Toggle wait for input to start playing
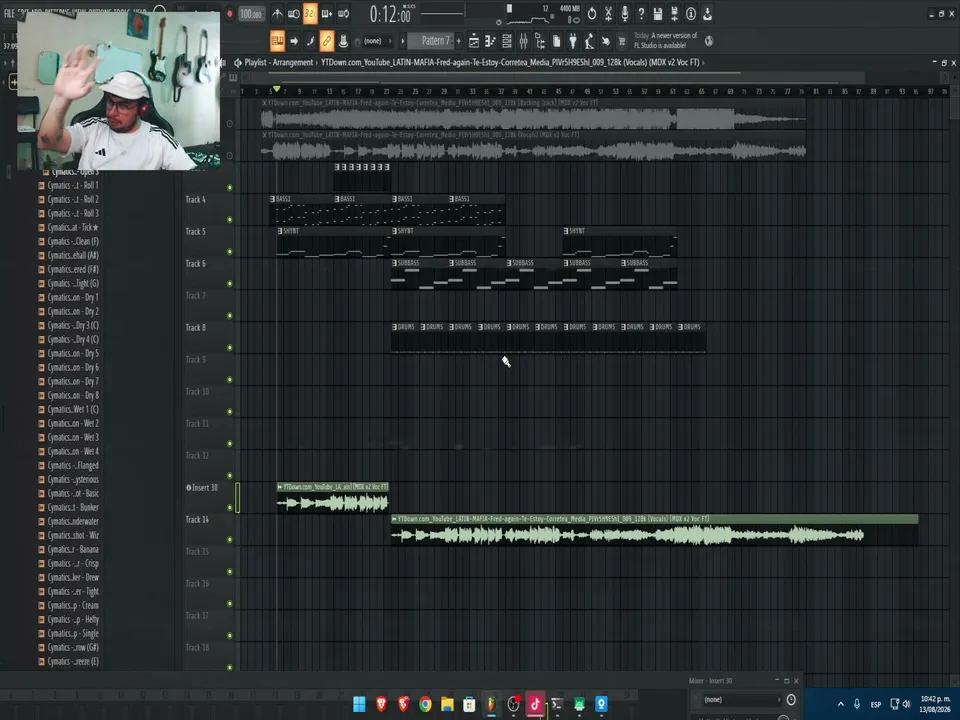 pos(294,13)
